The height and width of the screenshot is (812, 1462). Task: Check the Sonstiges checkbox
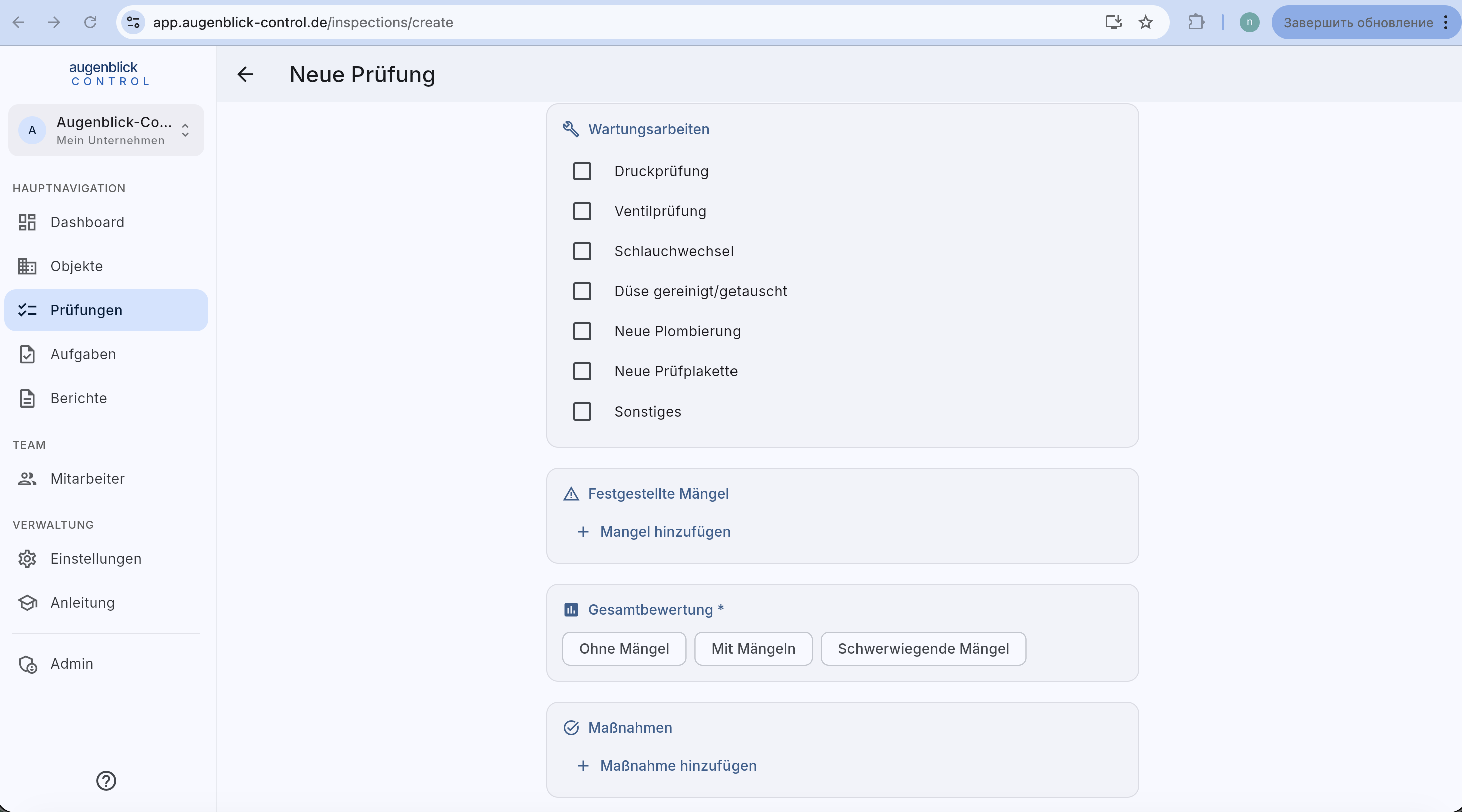(582, 412)
